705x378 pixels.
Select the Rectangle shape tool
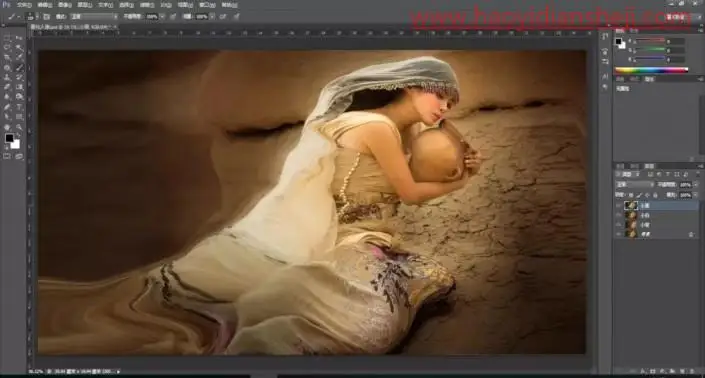[x=19, y=117]
